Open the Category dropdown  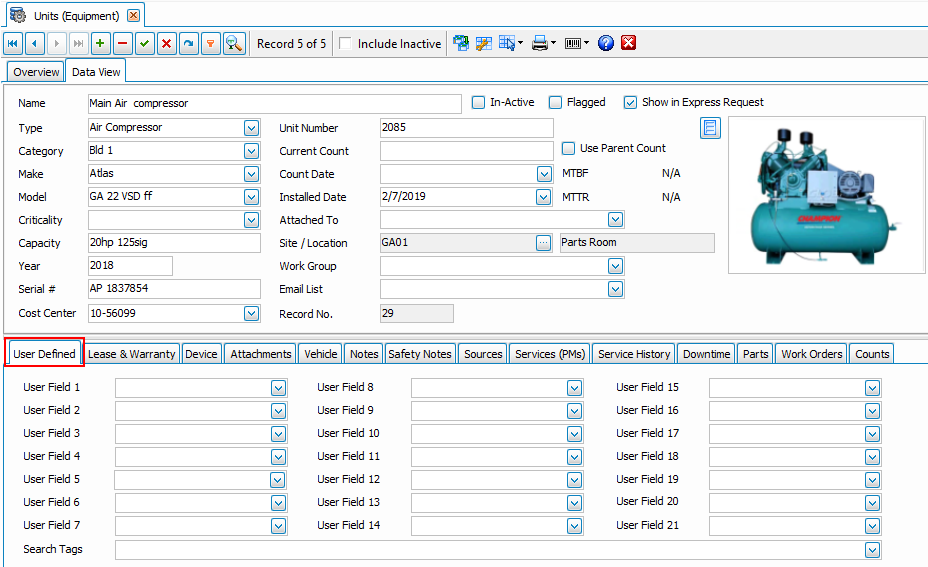pos(252,151)
